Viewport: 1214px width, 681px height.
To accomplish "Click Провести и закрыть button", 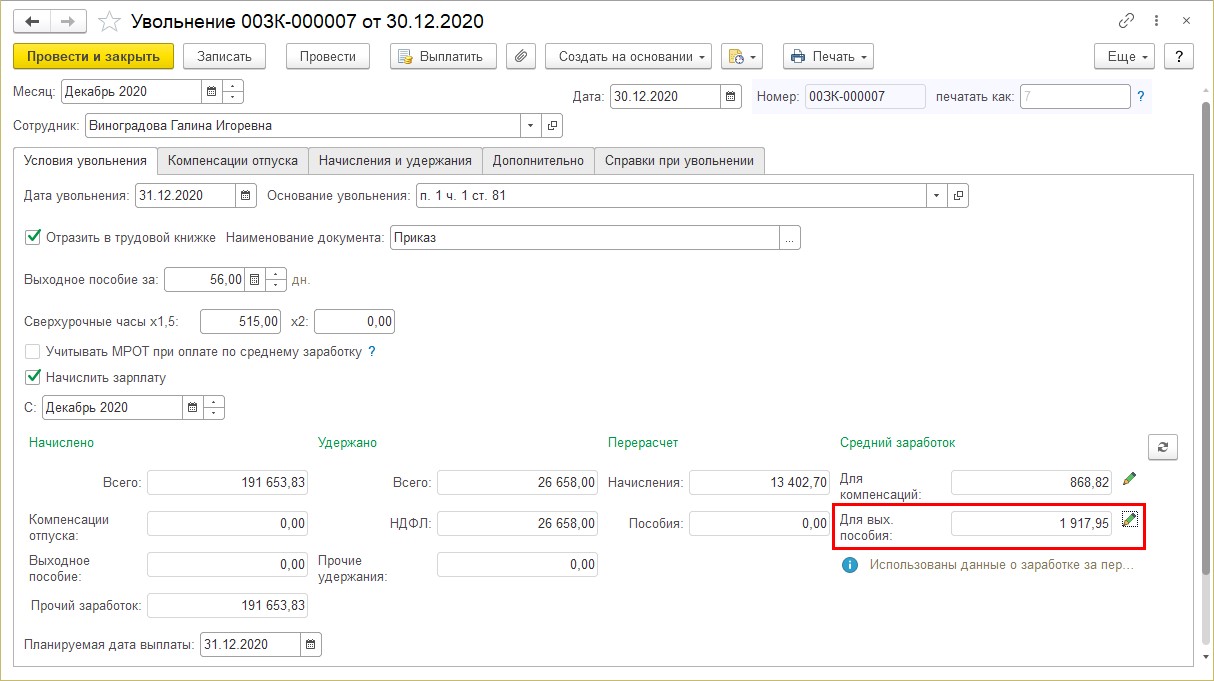I will (x=94, y=57).
